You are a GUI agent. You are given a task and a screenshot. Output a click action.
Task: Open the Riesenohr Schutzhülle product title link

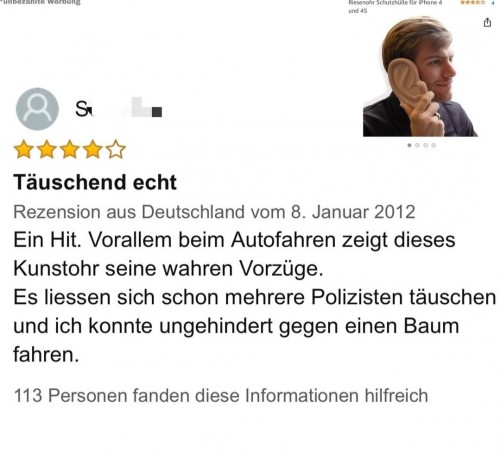[395, 6]
